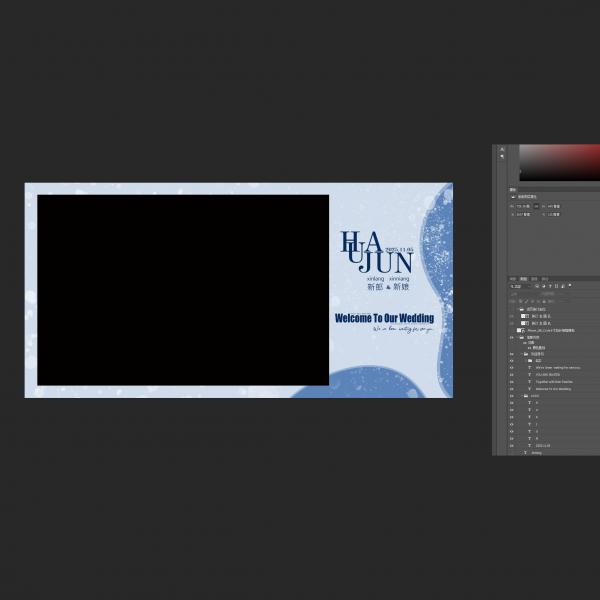The width and height of the screenshot is (600, 600).
Task: Click the 'Welcome To Our Wedding' text on canvas
Action: 384,318
